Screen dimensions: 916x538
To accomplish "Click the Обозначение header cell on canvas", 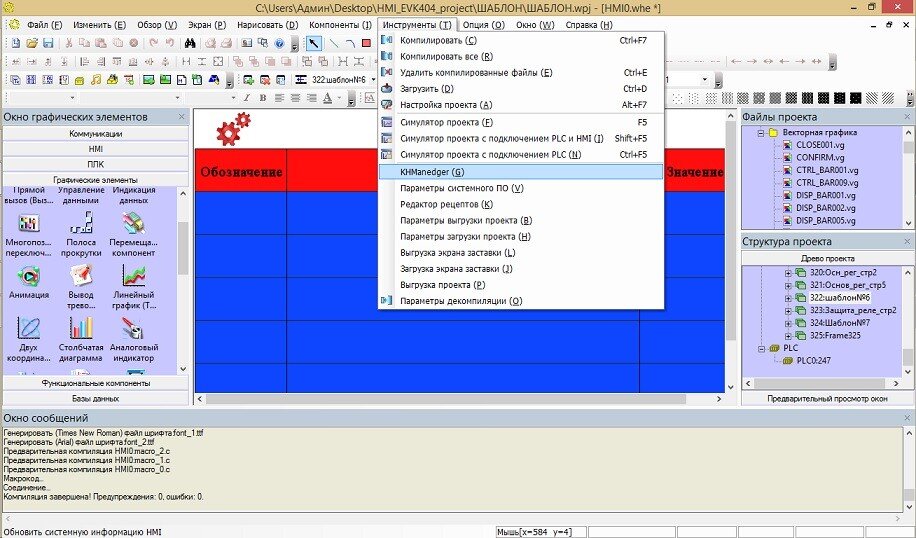I will point(241,172).
